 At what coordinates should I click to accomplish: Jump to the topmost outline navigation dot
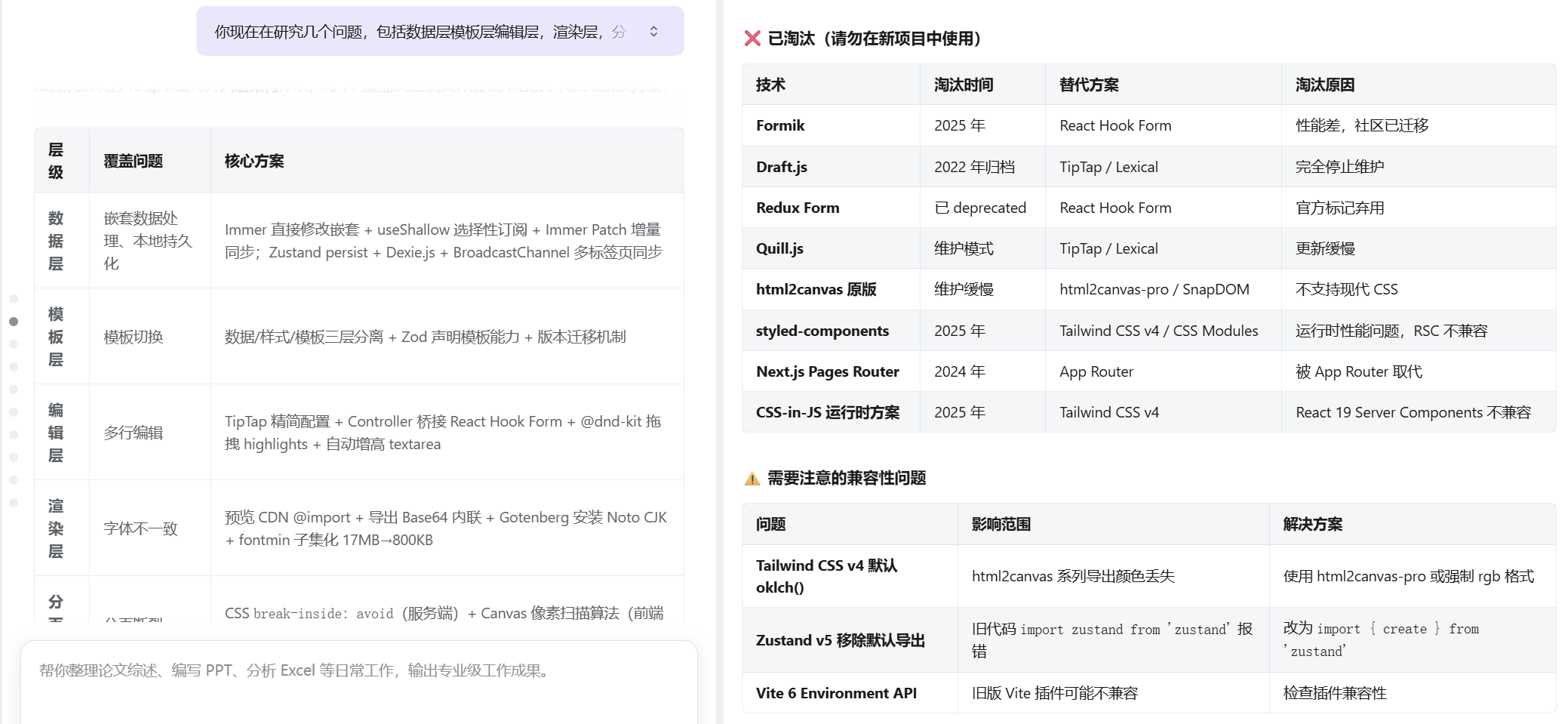pos(14,299)
